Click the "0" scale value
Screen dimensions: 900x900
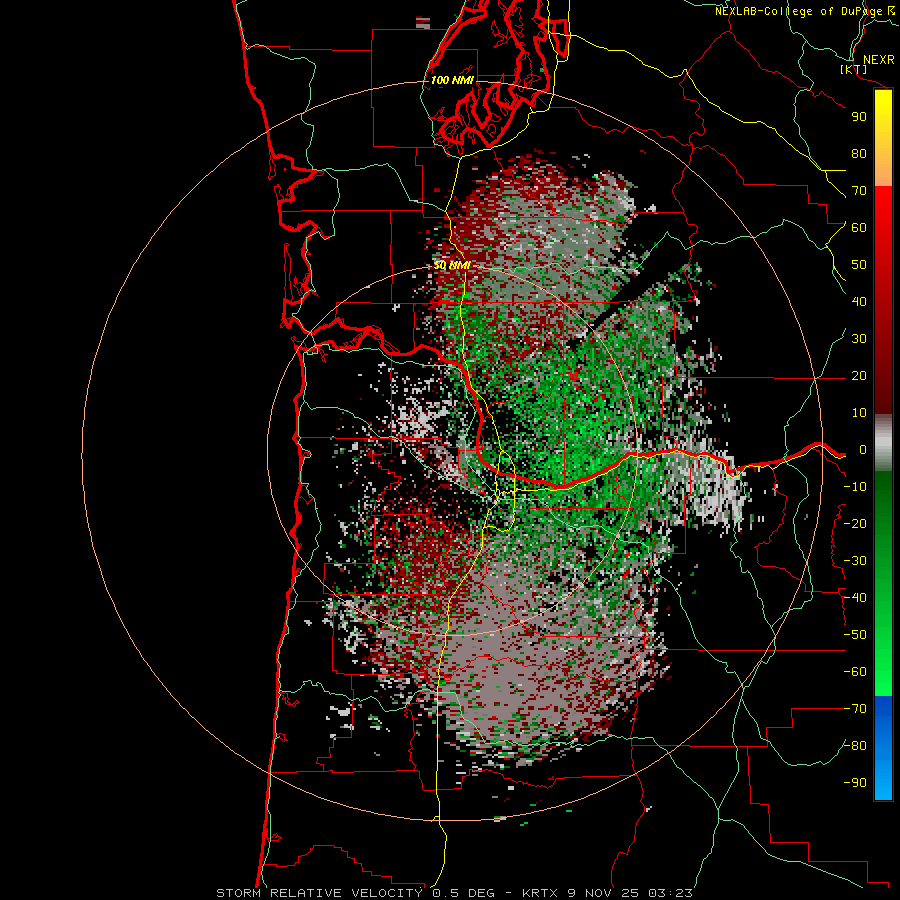click(862, 449)
